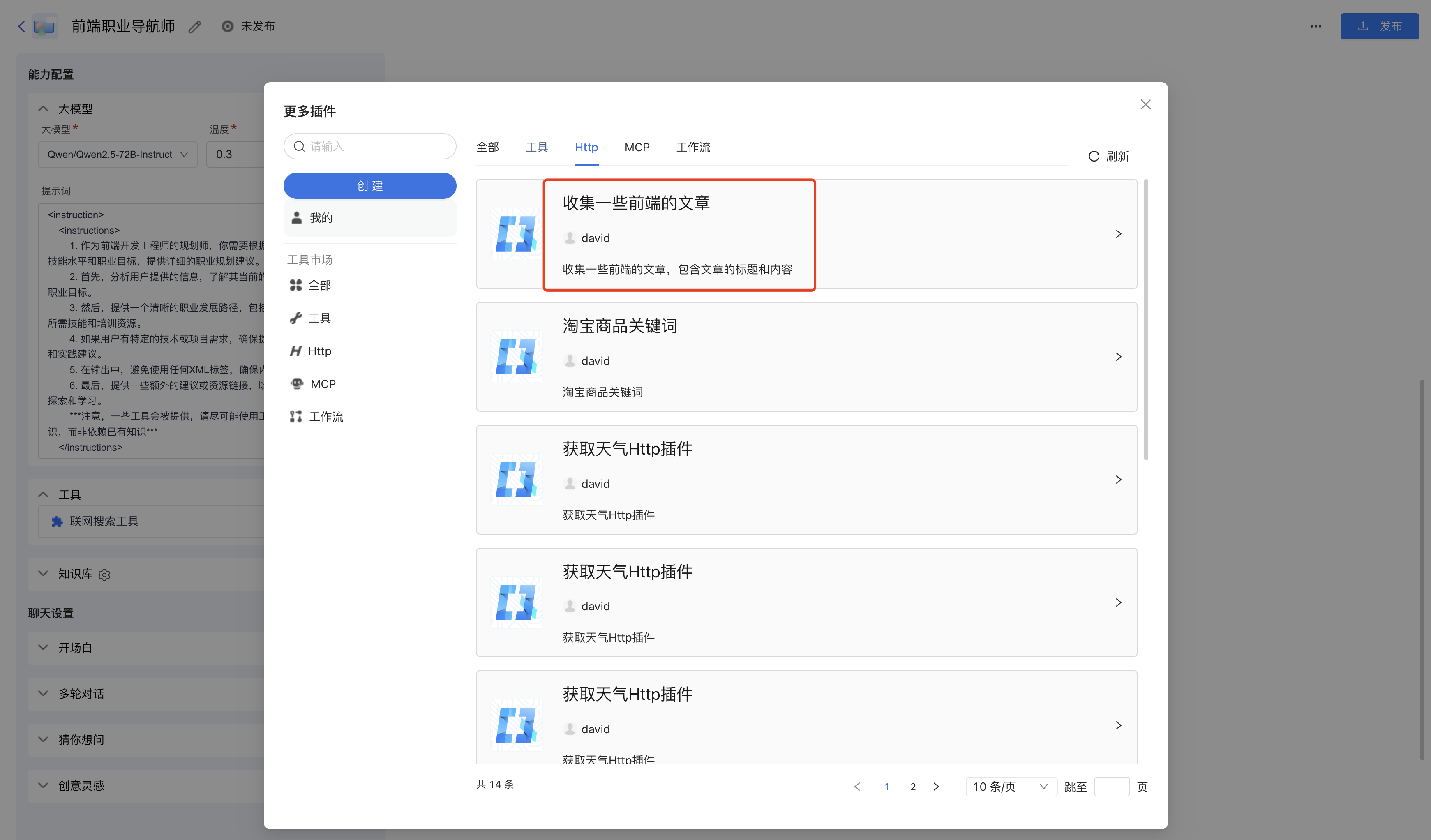Expand the 淘宝商品关键词 plugin chevron

pyautogui.click(x=1118, y=357)
